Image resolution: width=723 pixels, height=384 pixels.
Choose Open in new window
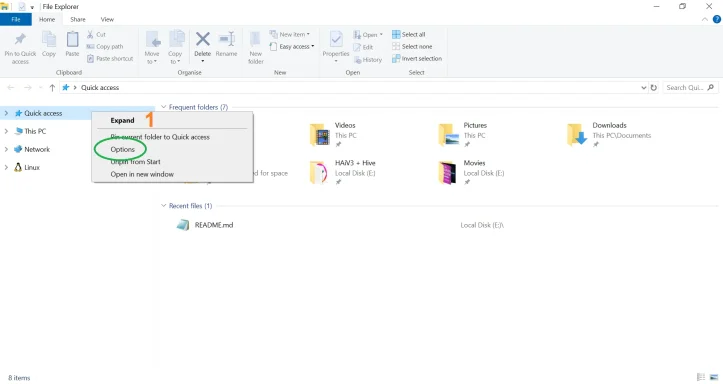(142, 174)
